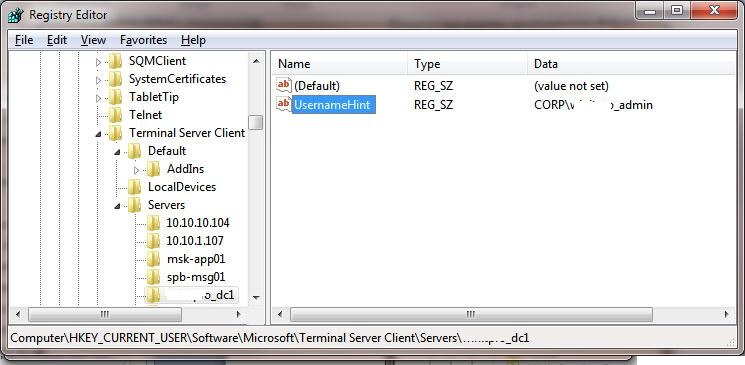This screenshot has height=365, width=745.
Task: Select the UsernameHint string value icon
Action: [x=284, y=104]
